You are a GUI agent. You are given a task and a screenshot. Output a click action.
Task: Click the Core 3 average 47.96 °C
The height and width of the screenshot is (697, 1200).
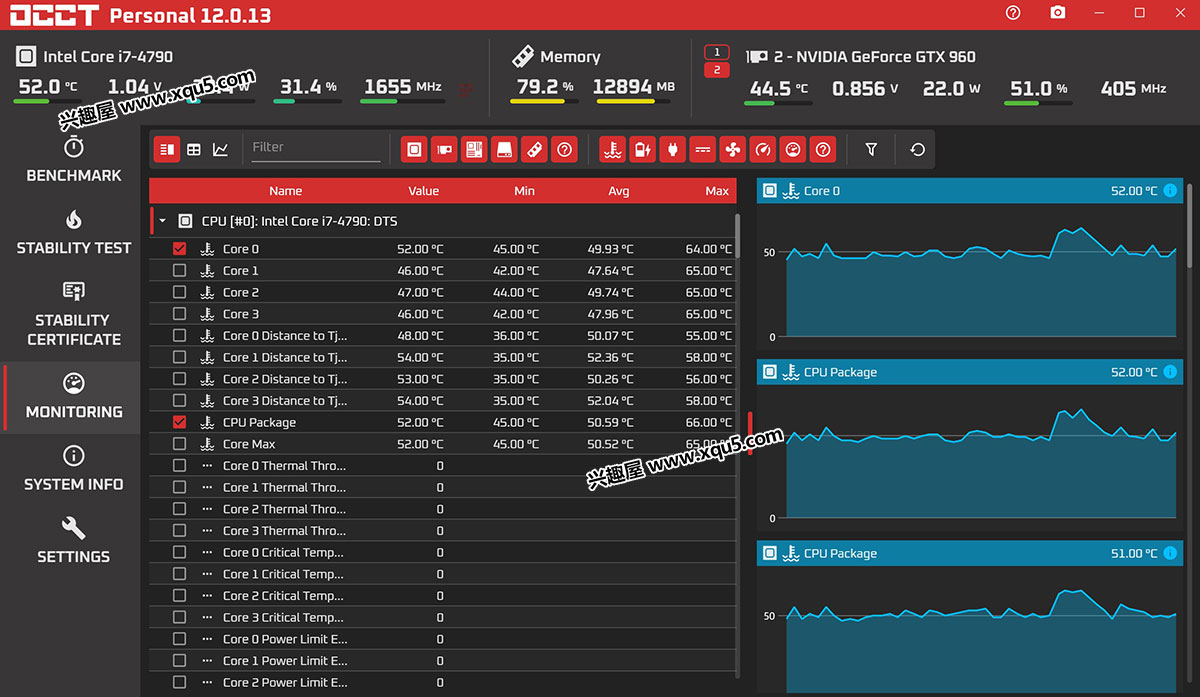click(x=611, y=314)
